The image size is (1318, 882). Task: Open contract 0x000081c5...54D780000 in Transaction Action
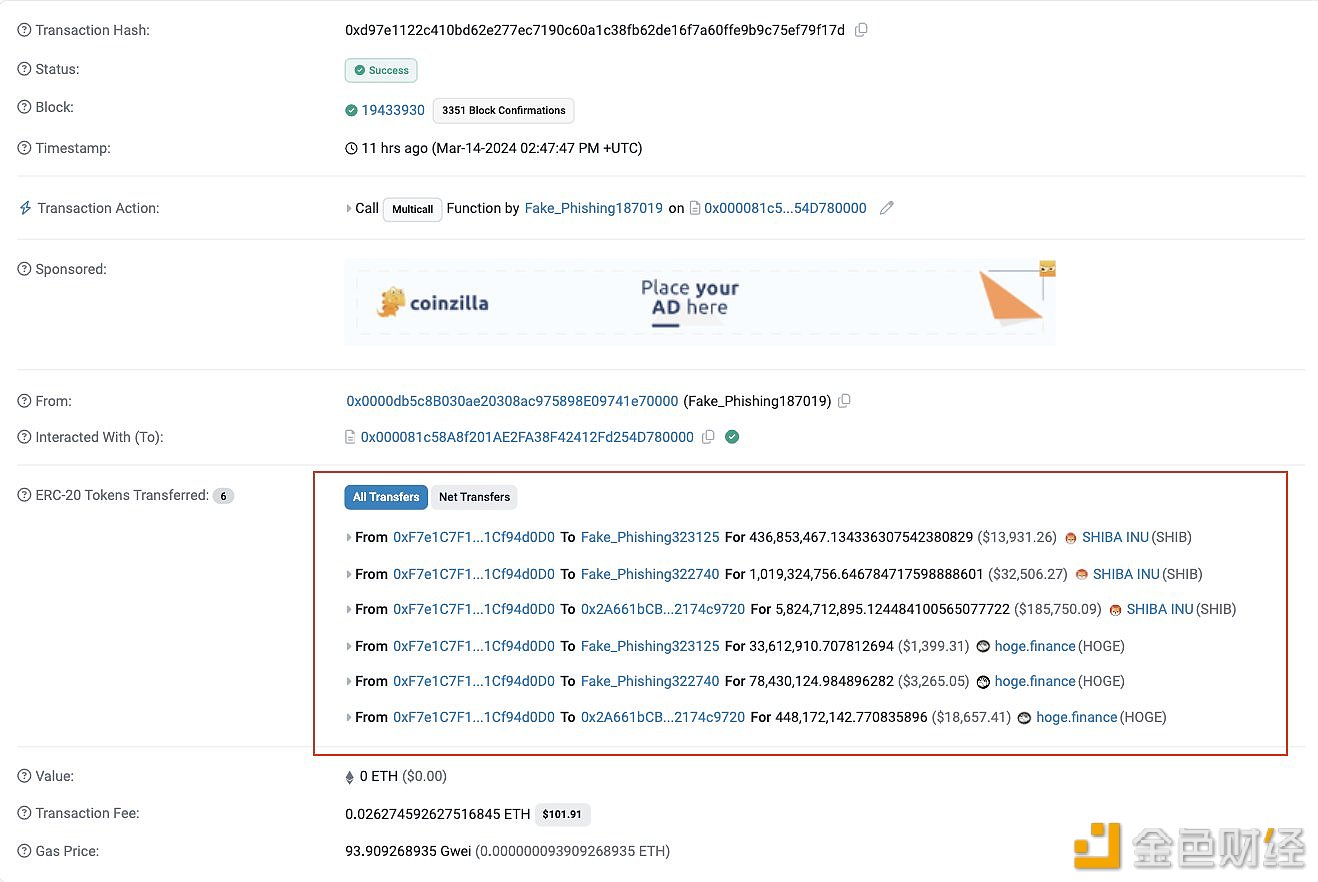click(785, 208)
